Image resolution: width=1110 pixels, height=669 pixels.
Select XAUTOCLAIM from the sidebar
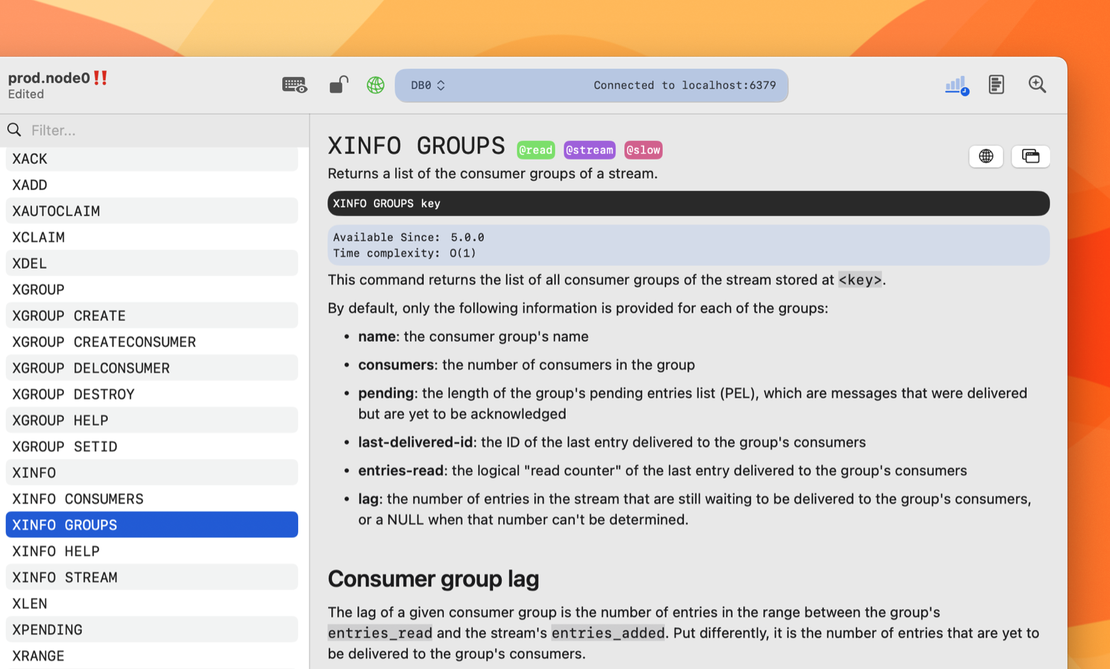(56, 211)
